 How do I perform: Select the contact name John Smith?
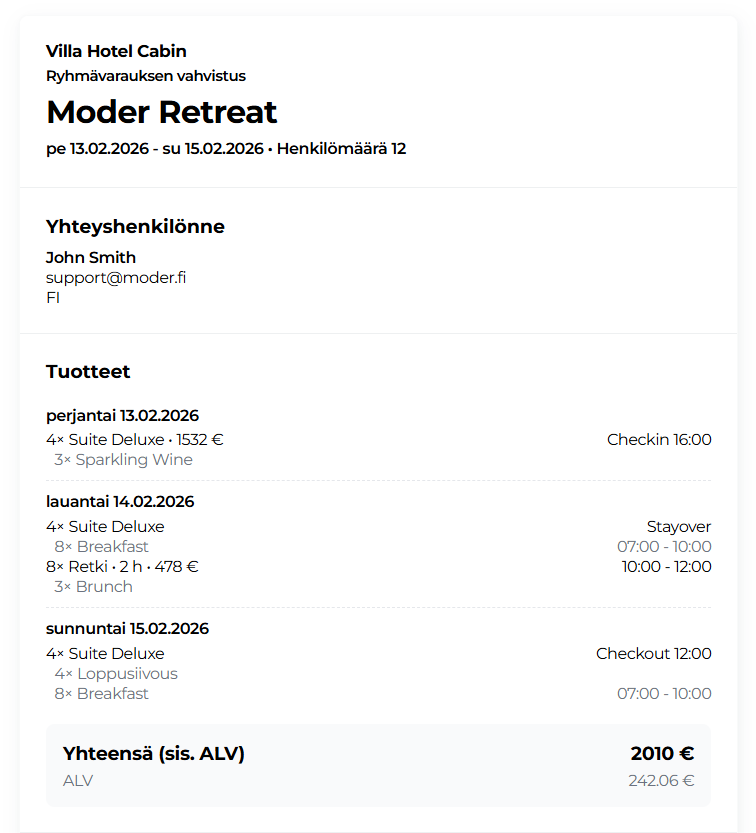(91, 257)
